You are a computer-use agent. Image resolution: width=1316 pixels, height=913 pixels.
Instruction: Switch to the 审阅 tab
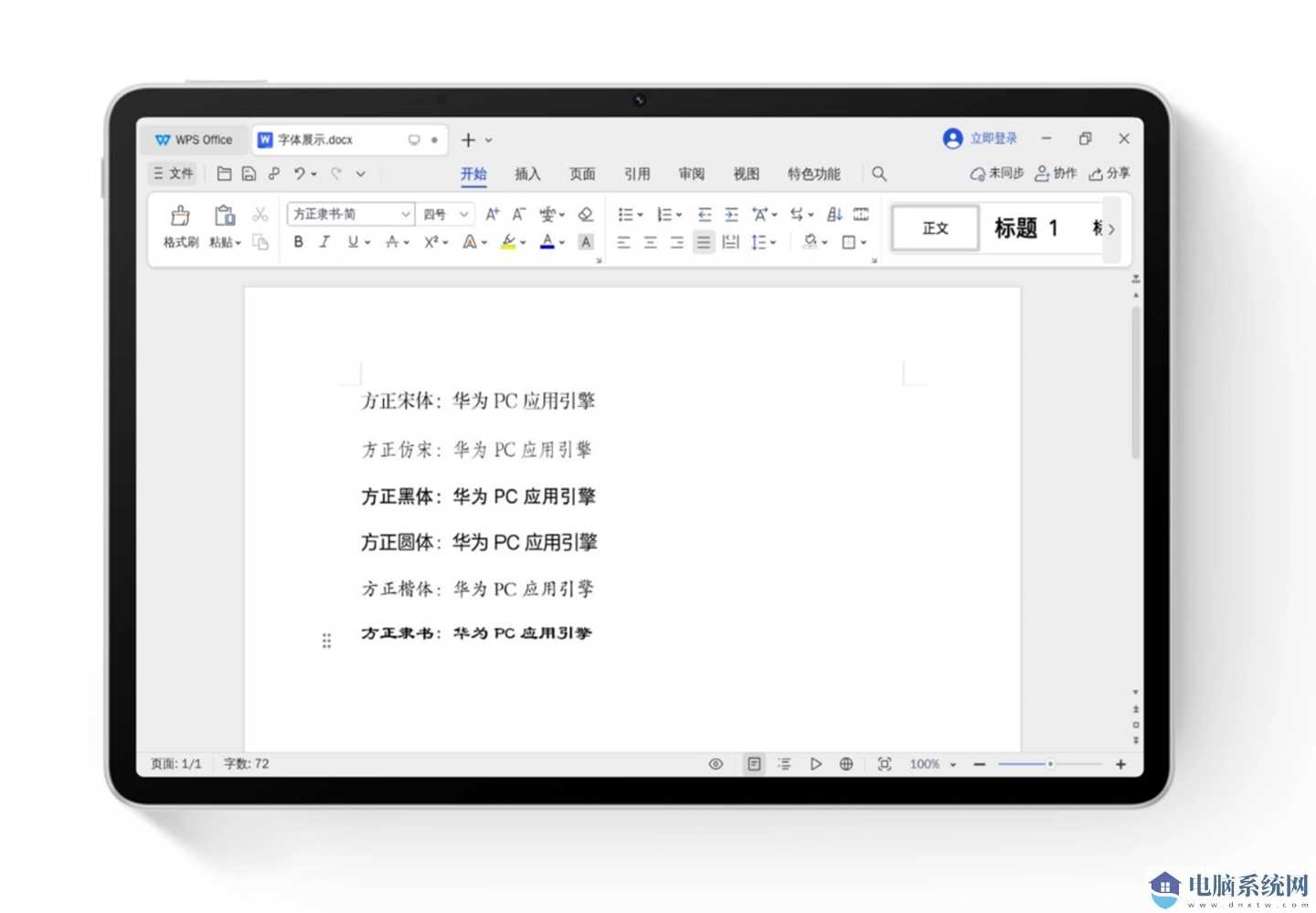[x=692, y=174]
